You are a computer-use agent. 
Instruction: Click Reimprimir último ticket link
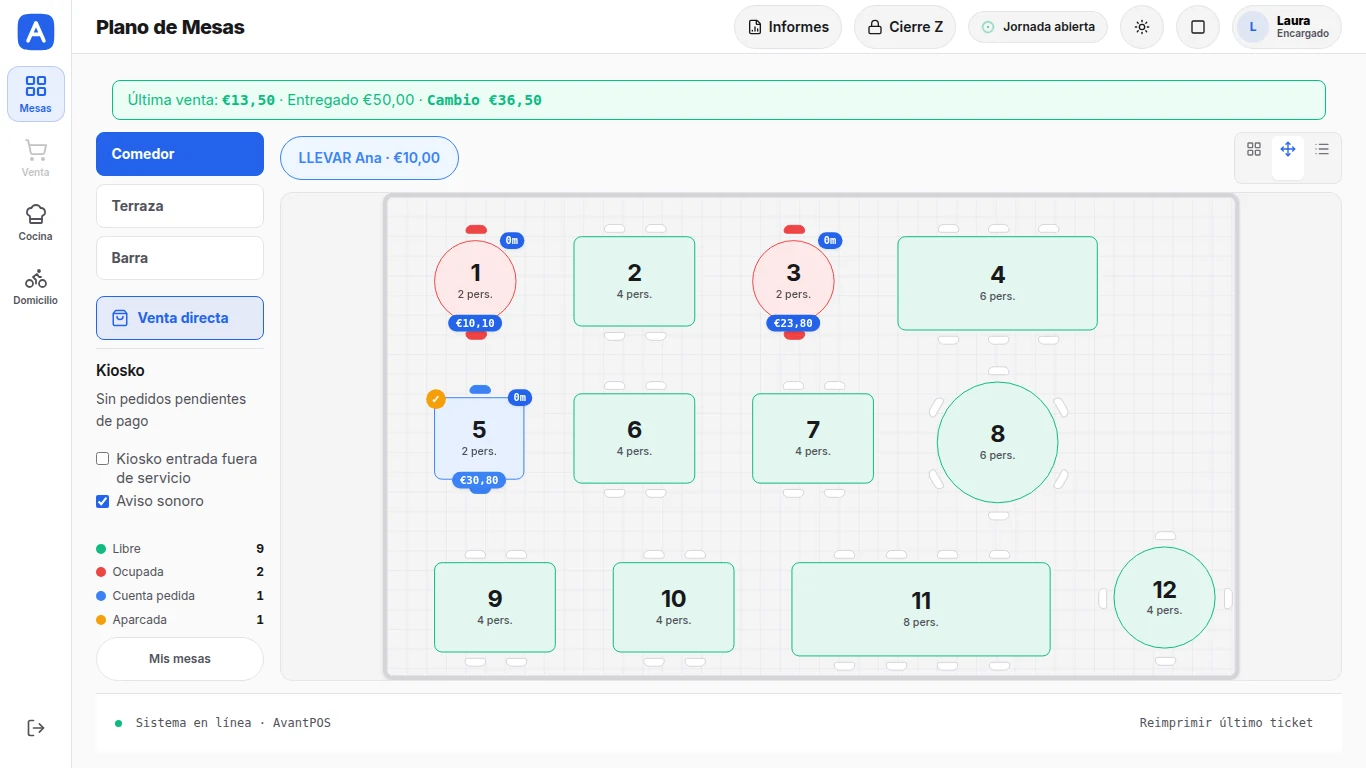click(1226, 722)
